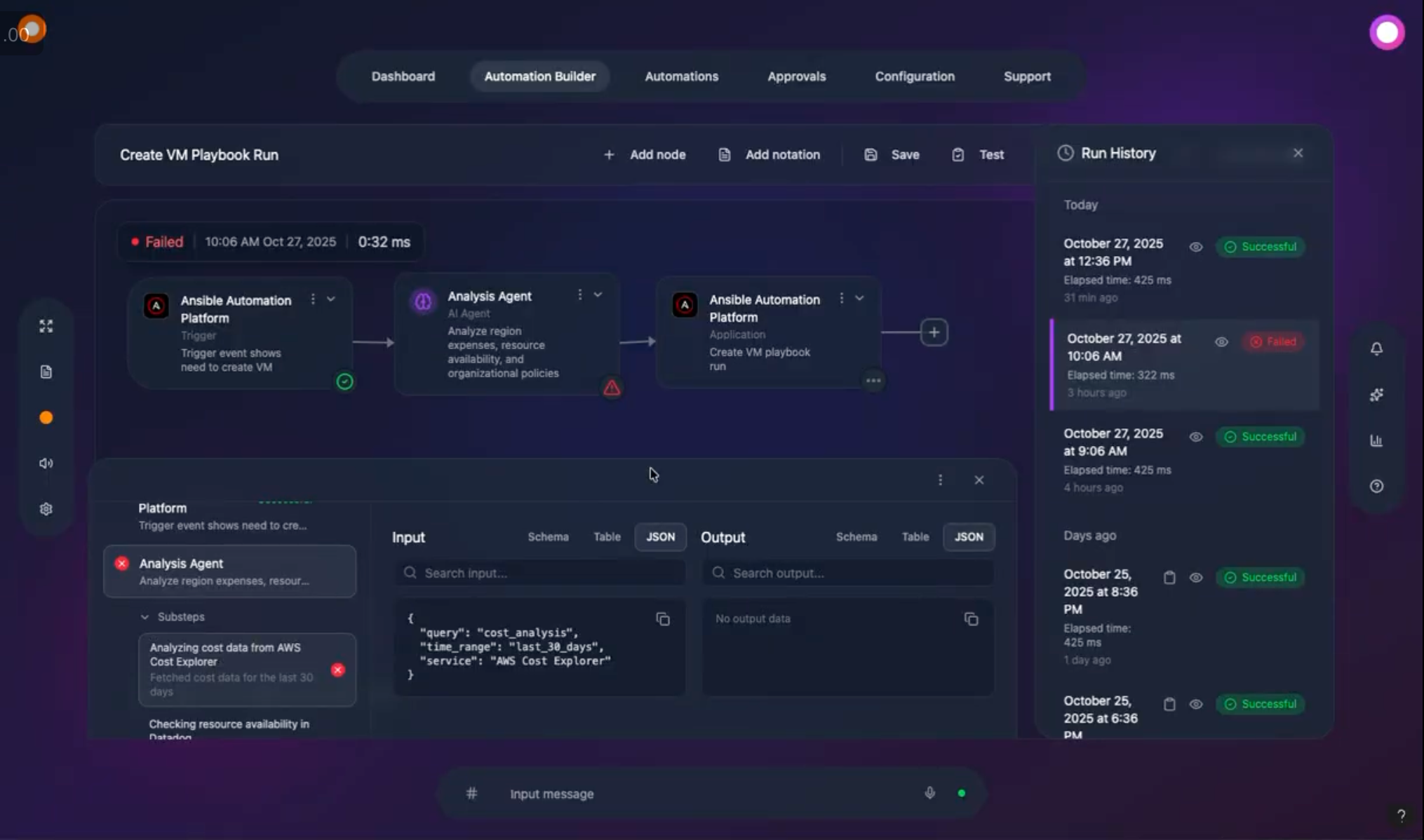Viewport: 1424px width, 840px height.
Task: Open the Ansible Automation Platform trigger dropdown
Action: pos(331,299)
